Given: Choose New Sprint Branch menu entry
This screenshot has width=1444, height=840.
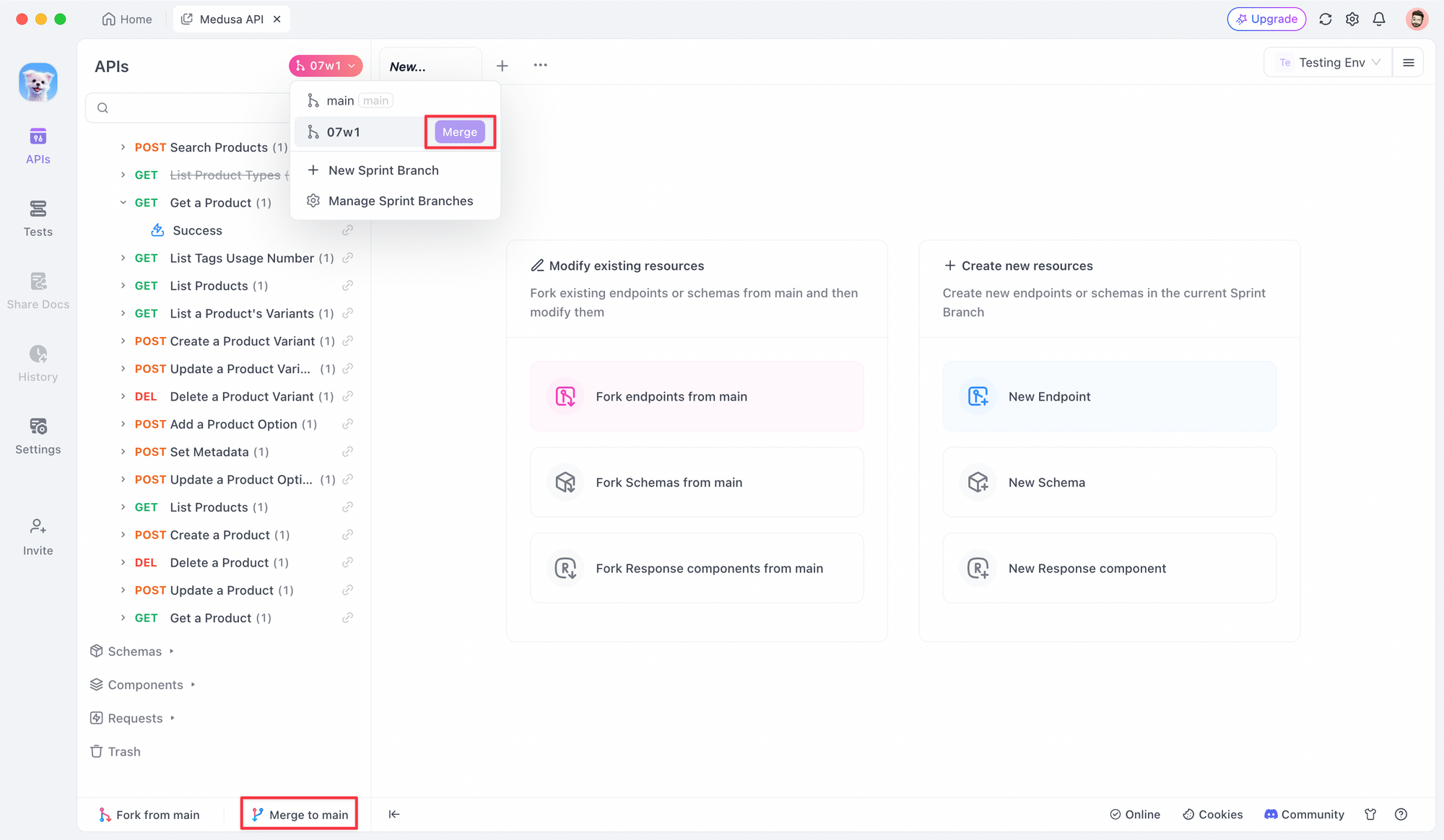Looking at the screenshot, I should 383,170.
